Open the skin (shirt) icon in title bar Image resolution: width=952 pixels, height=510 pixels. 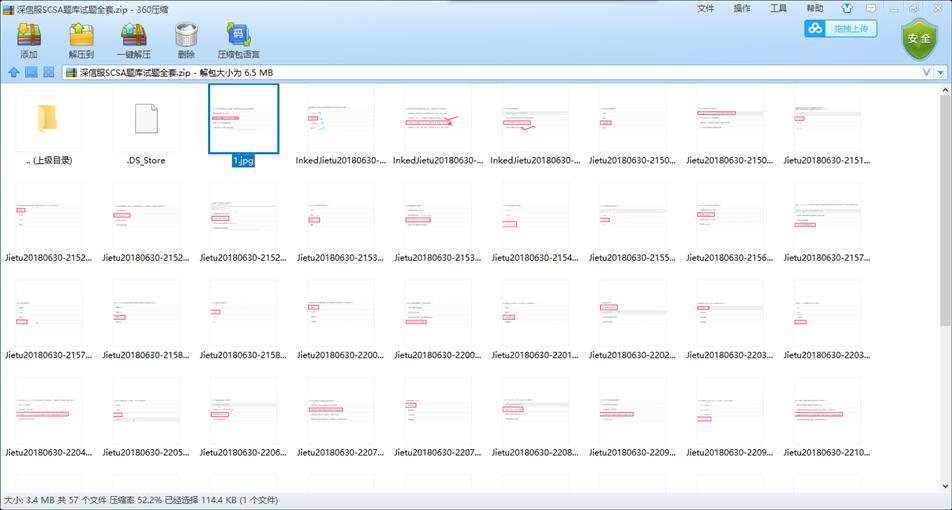pyautogui.click(x=848, y=8)
